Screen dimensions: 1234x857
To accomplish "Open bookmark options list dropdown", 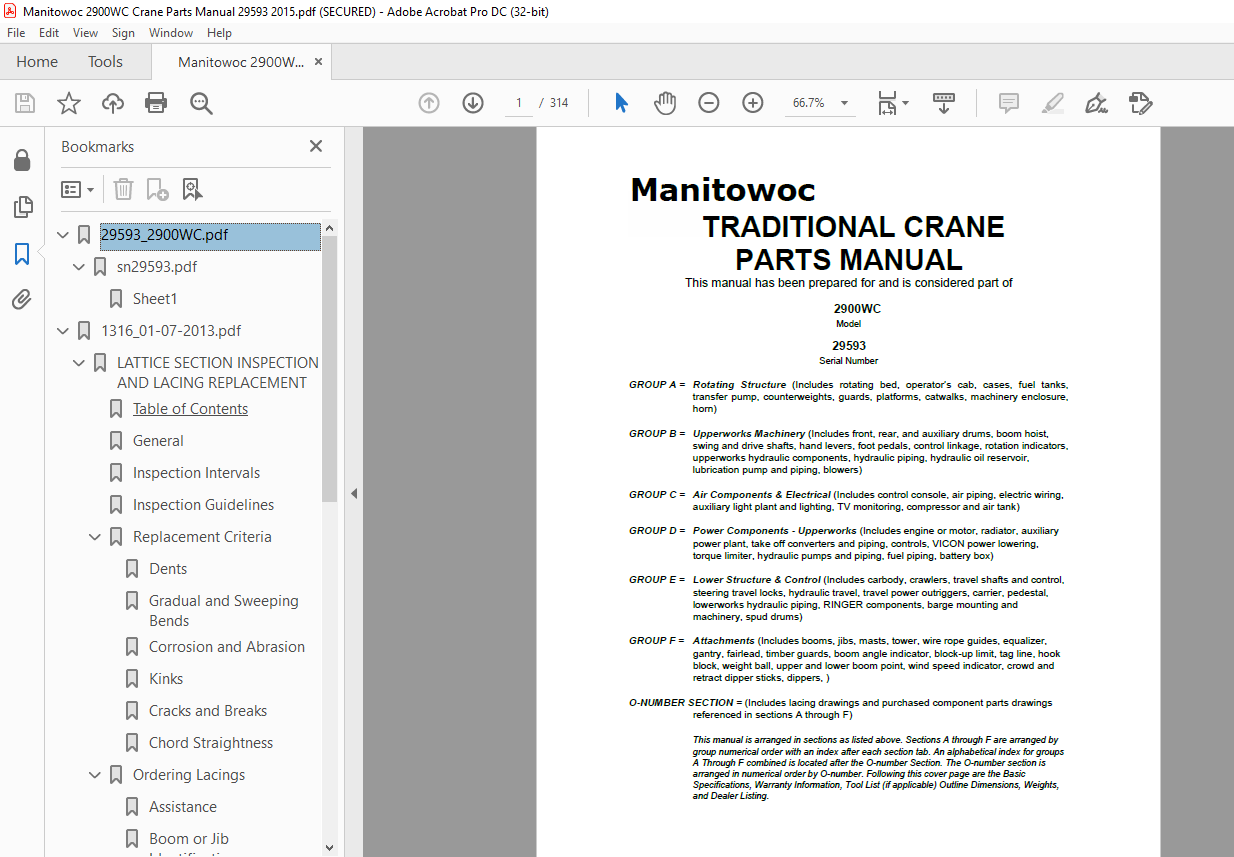I will tap(77, 189).
